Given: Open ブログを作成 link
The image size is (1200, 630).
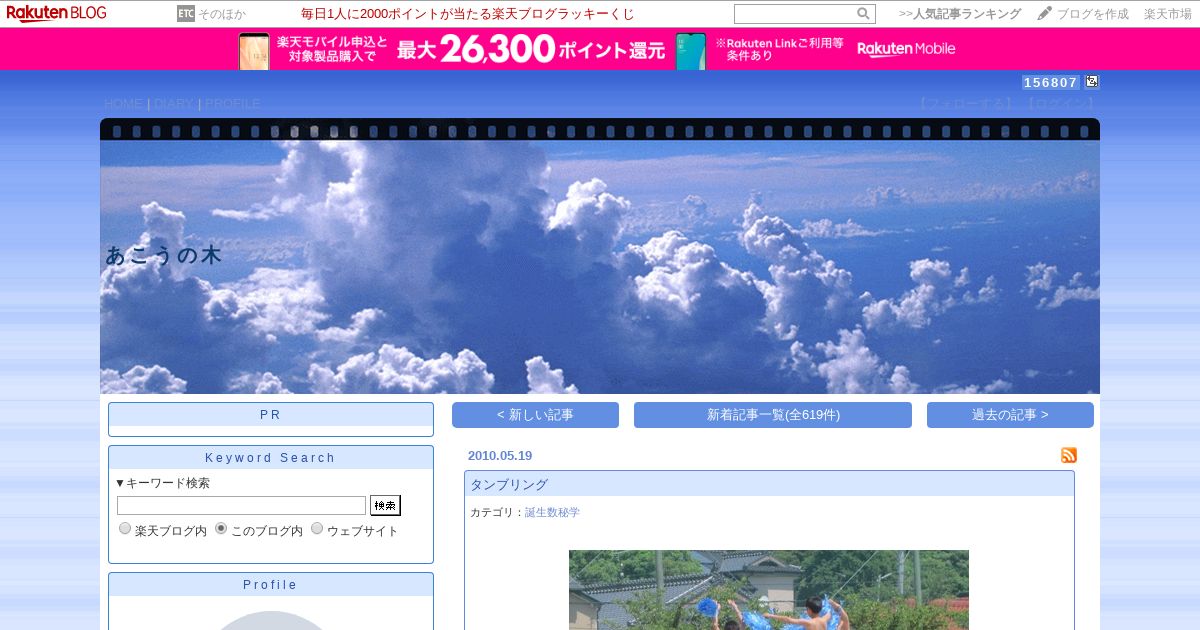Looking at the screenshot, I should point(1093,14).
